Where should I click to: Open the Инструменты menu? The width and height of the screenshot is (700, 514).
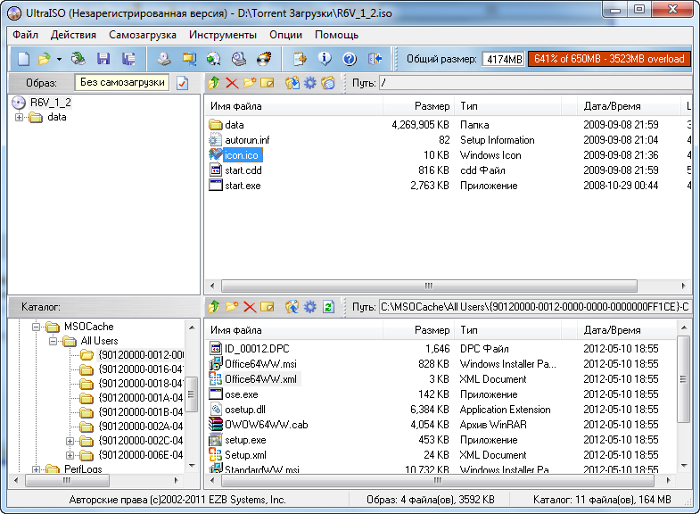coord(222,34)
